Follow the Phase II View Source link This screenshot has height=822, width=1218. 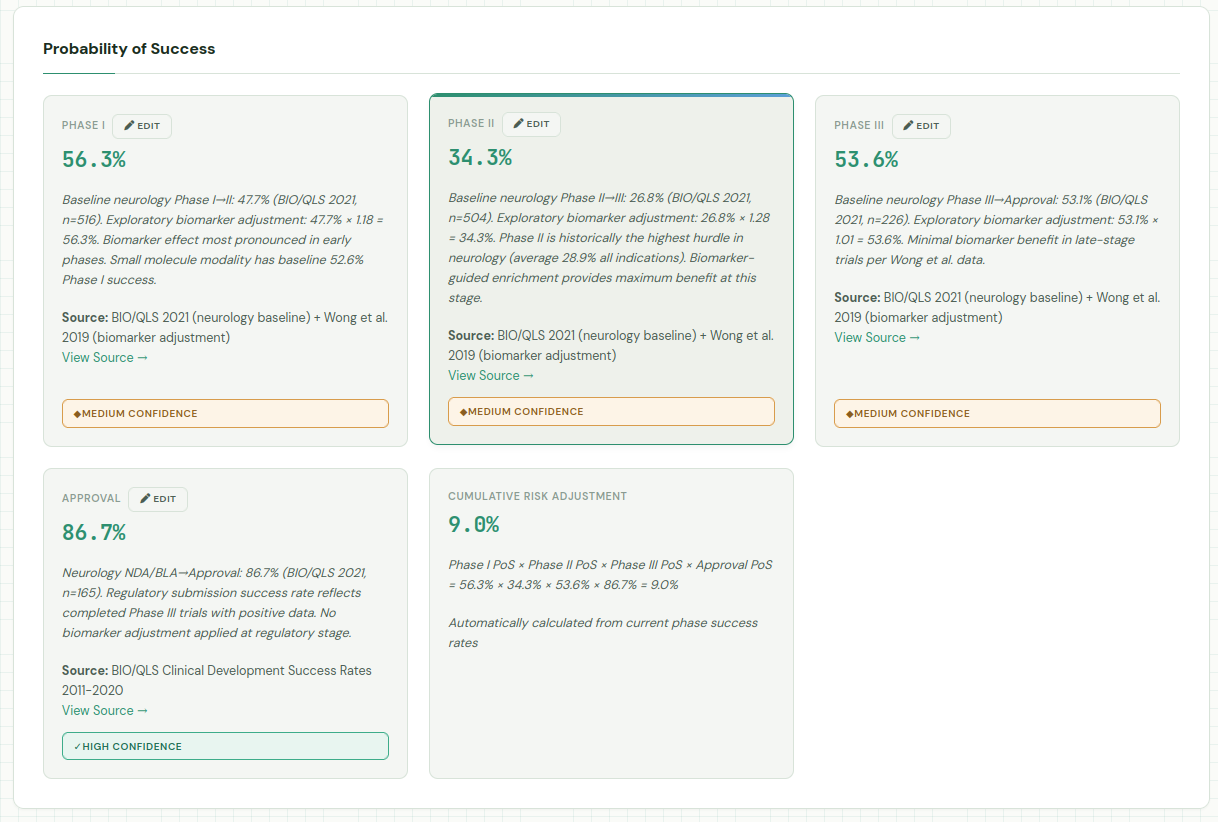pos(491,376)
